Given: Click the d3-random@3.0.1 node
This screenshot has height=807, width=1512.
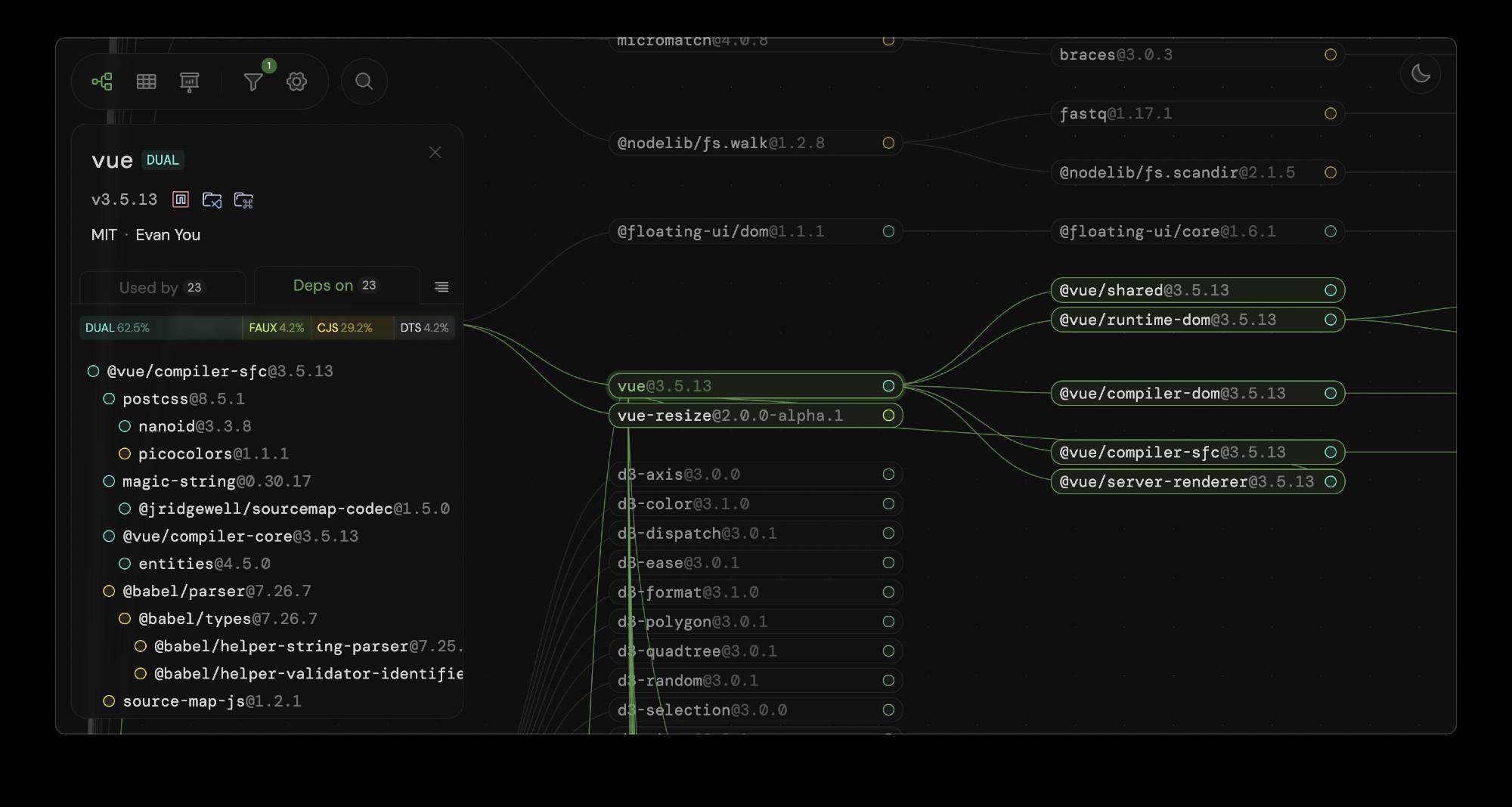Looking at the screenshot, I should 755,681.
